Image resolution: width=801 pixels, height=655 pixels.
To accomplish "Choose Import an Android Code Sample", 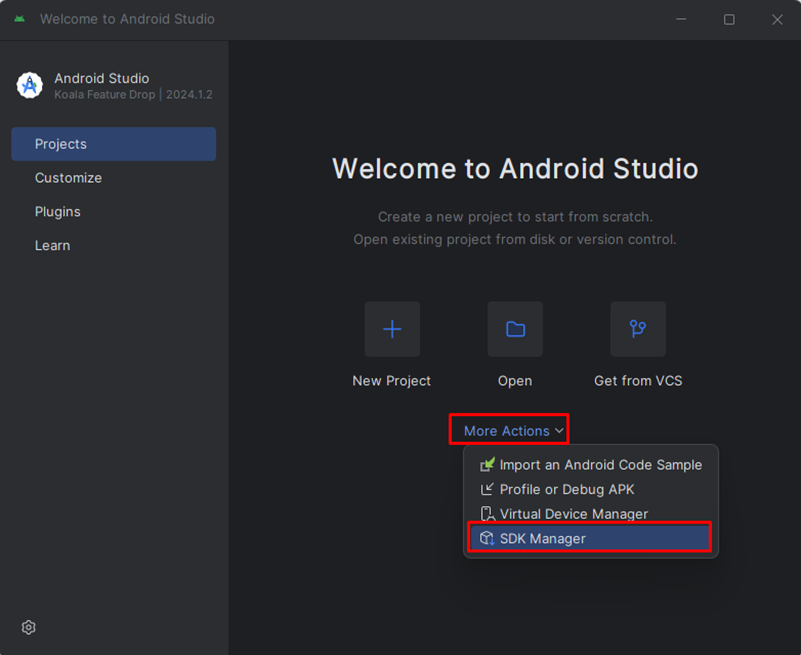I will click(591, 464).
